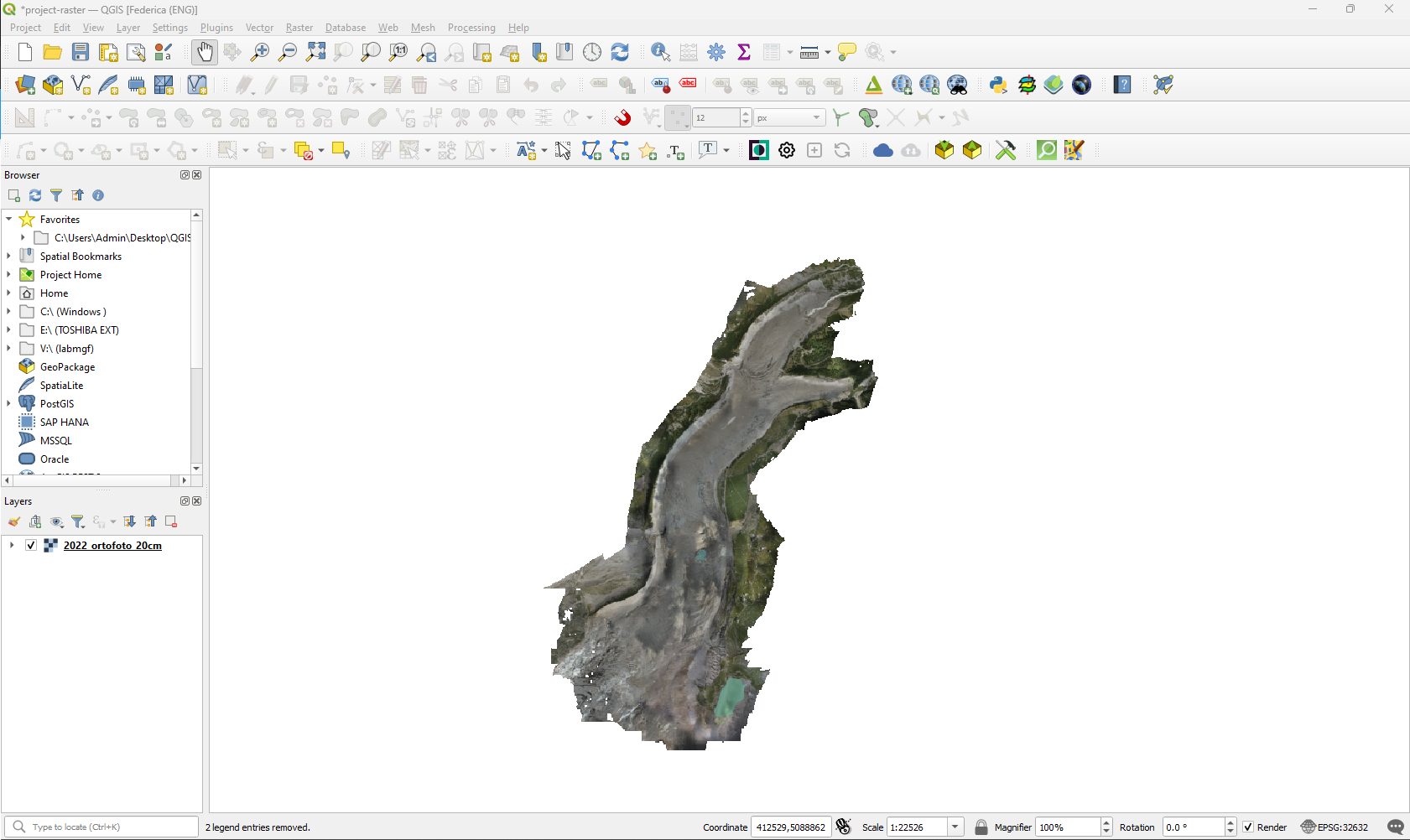
Task: Open the New Print Layout icon
Action: pyautogui.click(x=108, y=52)
